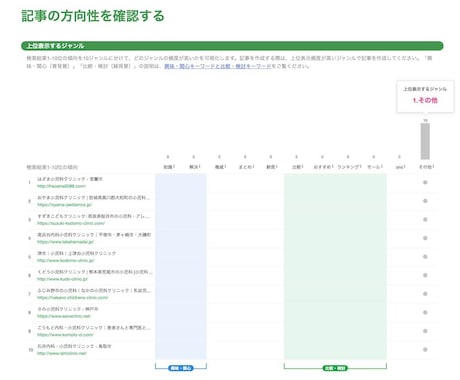The width and height of the screenshot is (460, 380).
Task: Open the 興味・関心キーワードと比較・検討キーワード link
Action: (218, 66)
